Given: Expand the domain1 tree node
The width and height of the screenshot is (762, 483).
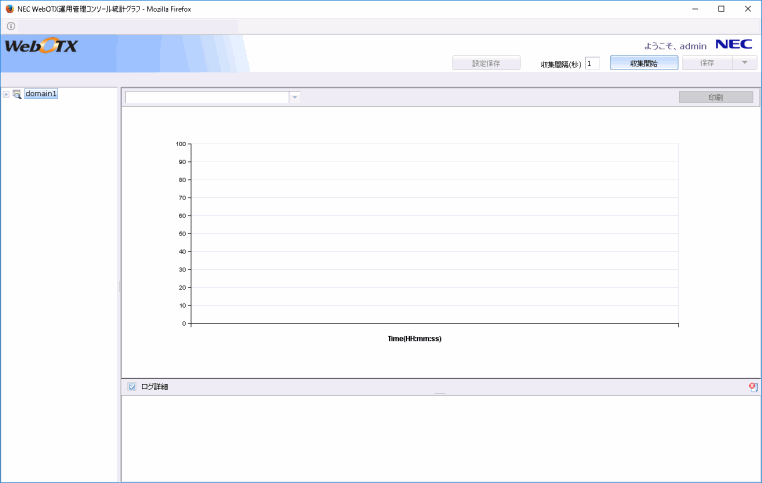Looking at the screenshot, I should coord(6,94).
